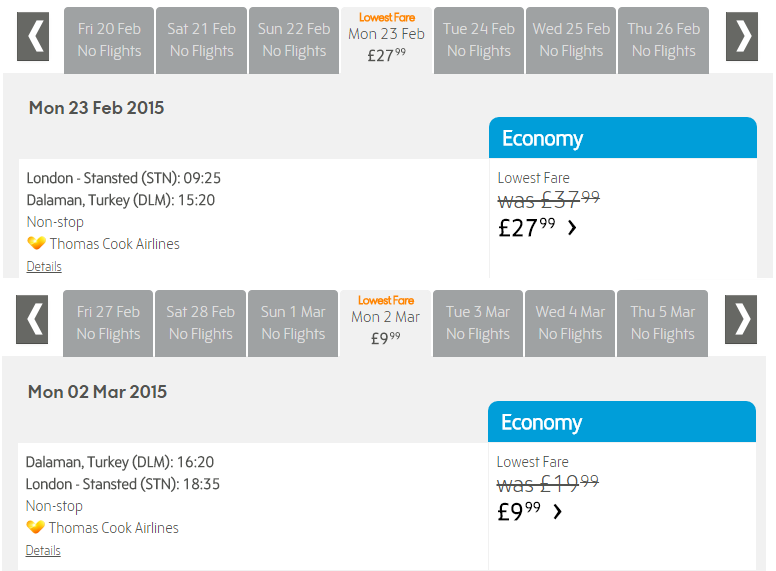This screenshot has width=776, height=571.
Task: Click Thomas Cook heart logo on outbound flight
Action: 36,243
